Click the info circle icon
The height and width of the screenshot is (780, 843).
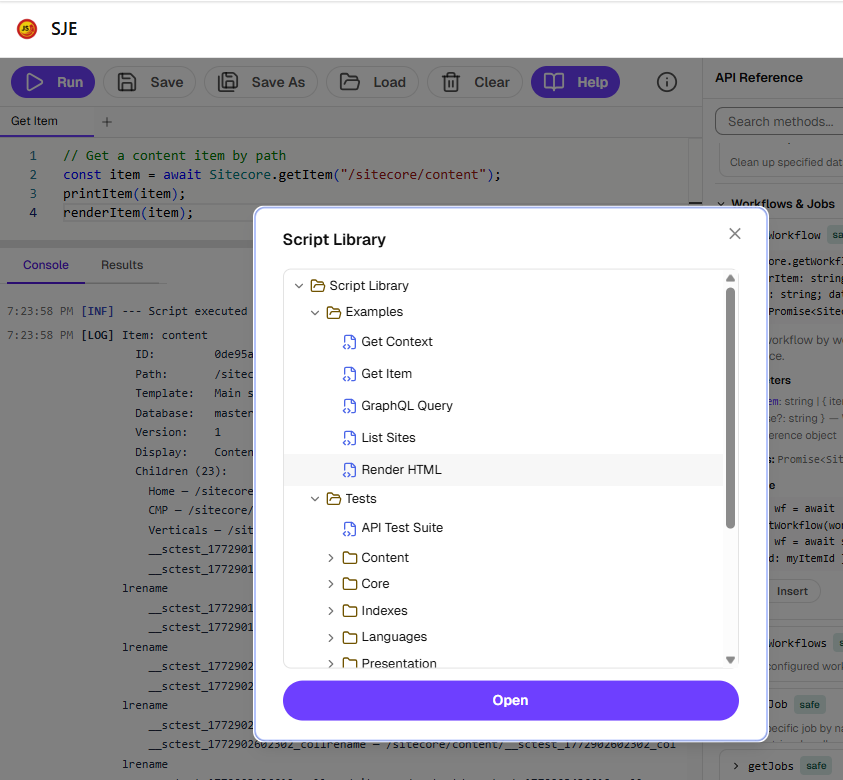tap(666, 83)
